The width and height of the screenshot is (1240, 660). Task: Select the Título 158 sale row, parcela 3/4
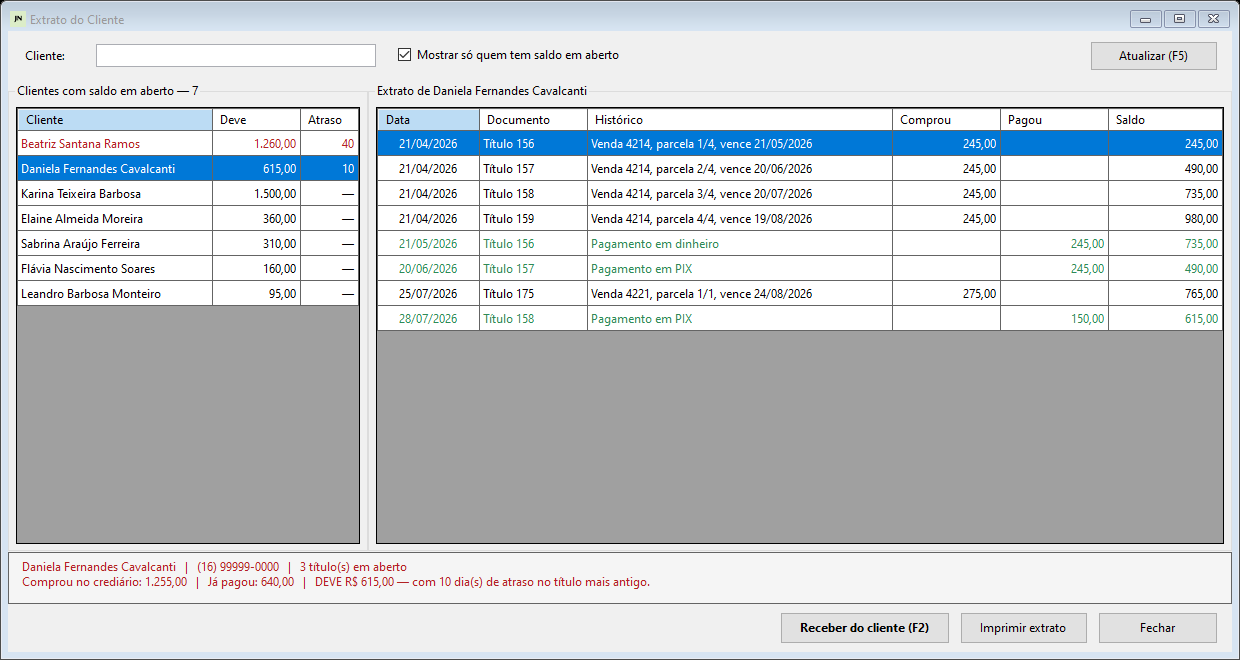pyautogui.click(x=800, y=194)
